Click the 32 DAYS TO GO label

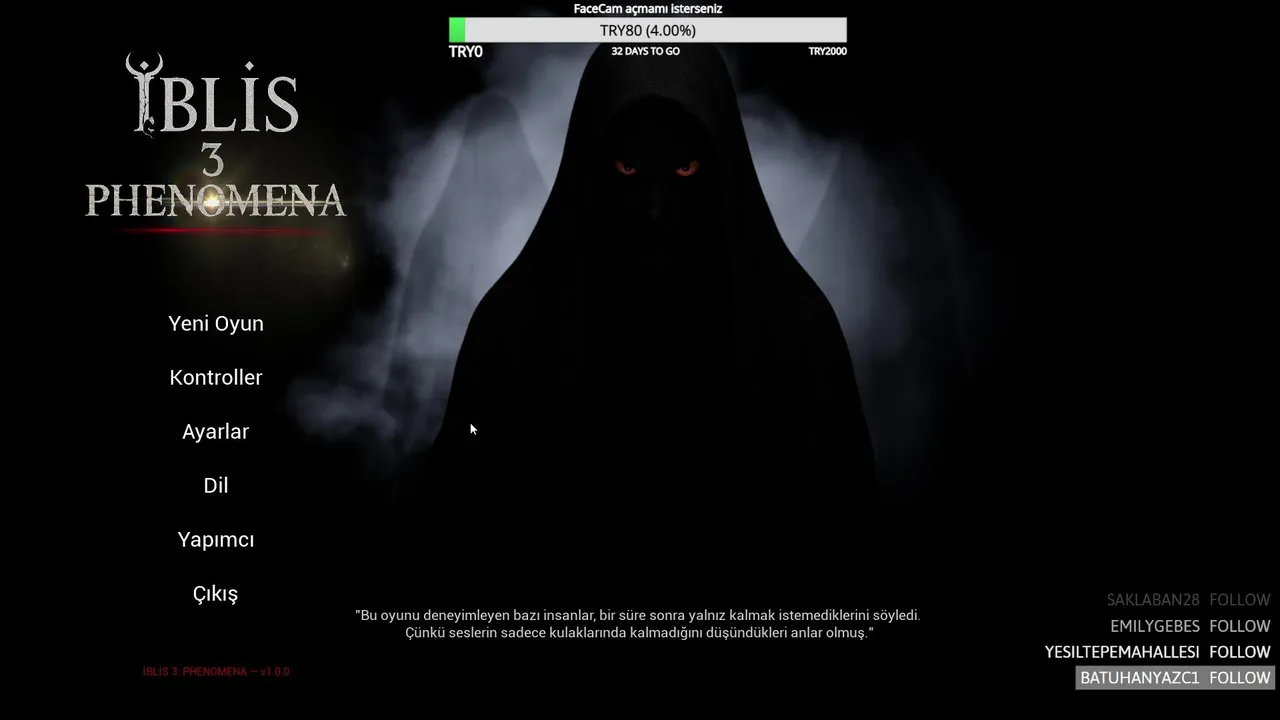pos(646,51)
